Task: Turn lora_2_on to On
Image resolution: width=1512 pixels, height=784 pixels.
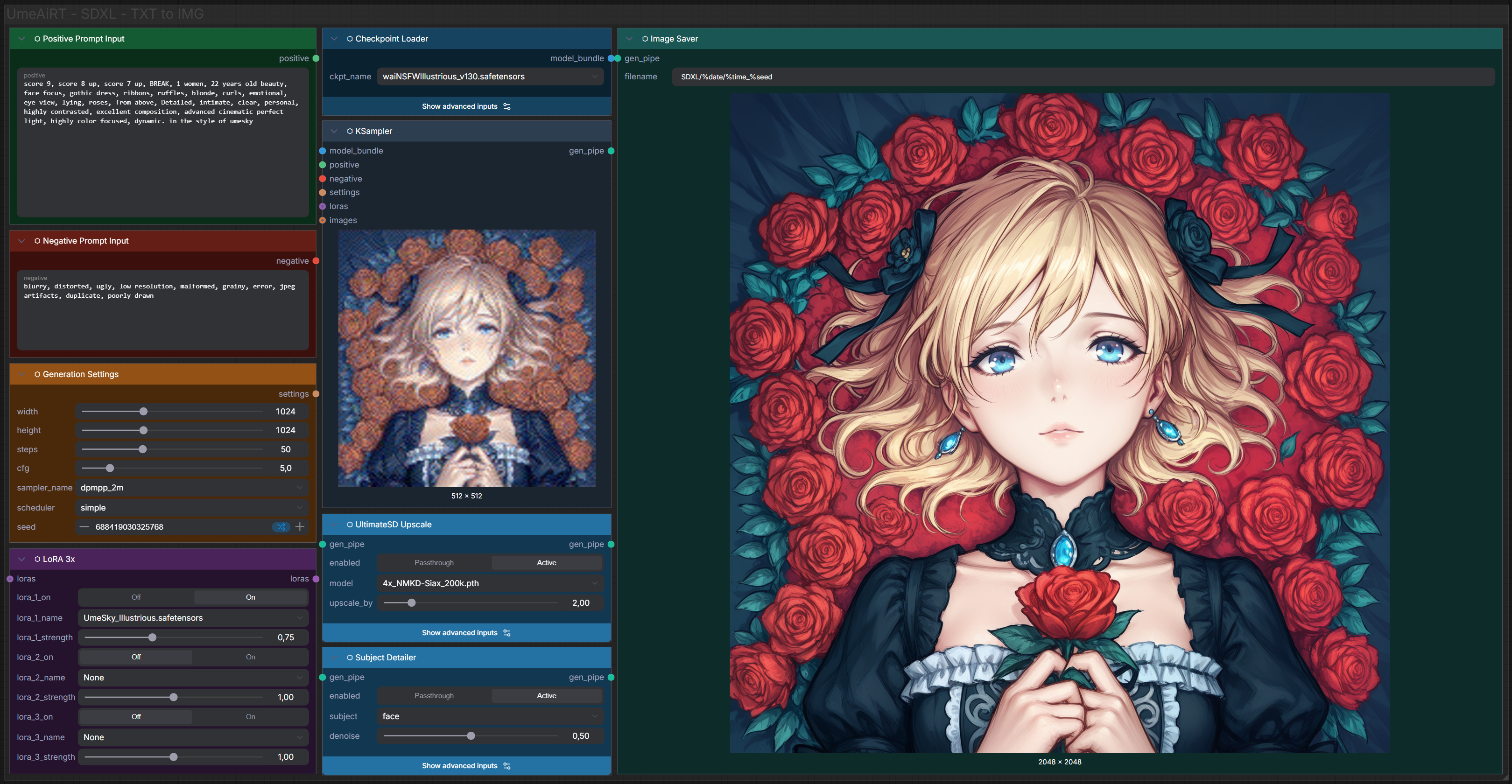Action: (x=250, y=657)
